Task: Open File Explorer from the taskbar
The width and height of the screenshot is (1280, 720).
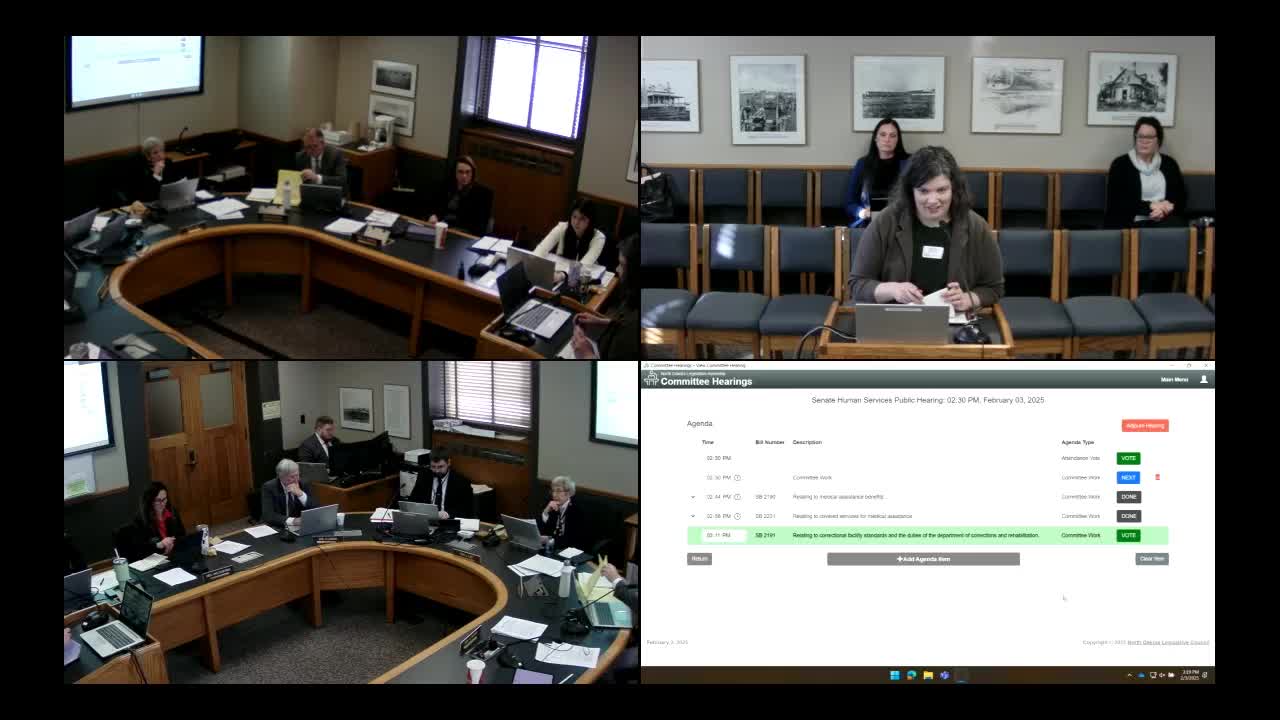Action: [928, 675]
